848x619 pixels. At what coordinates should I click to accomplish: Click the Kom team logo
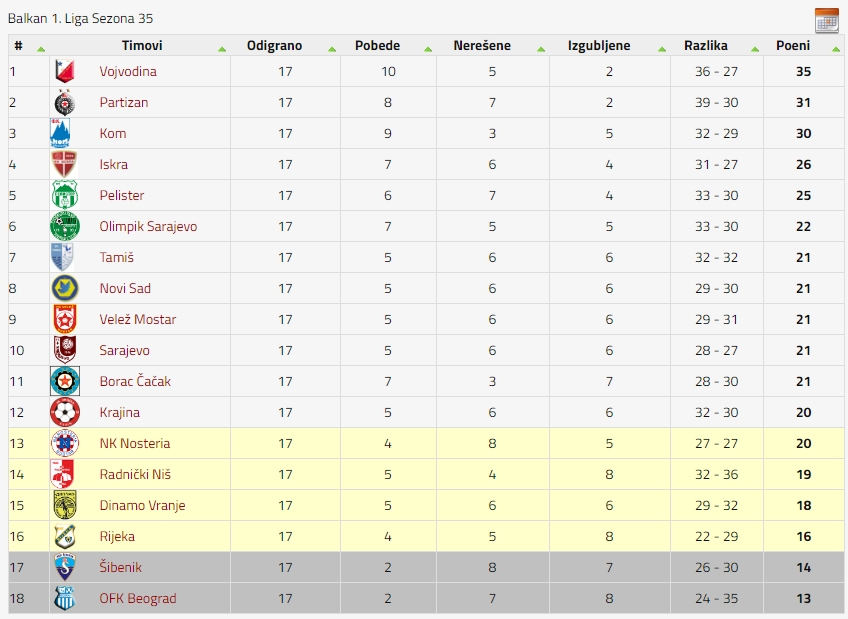pos(60,133)
